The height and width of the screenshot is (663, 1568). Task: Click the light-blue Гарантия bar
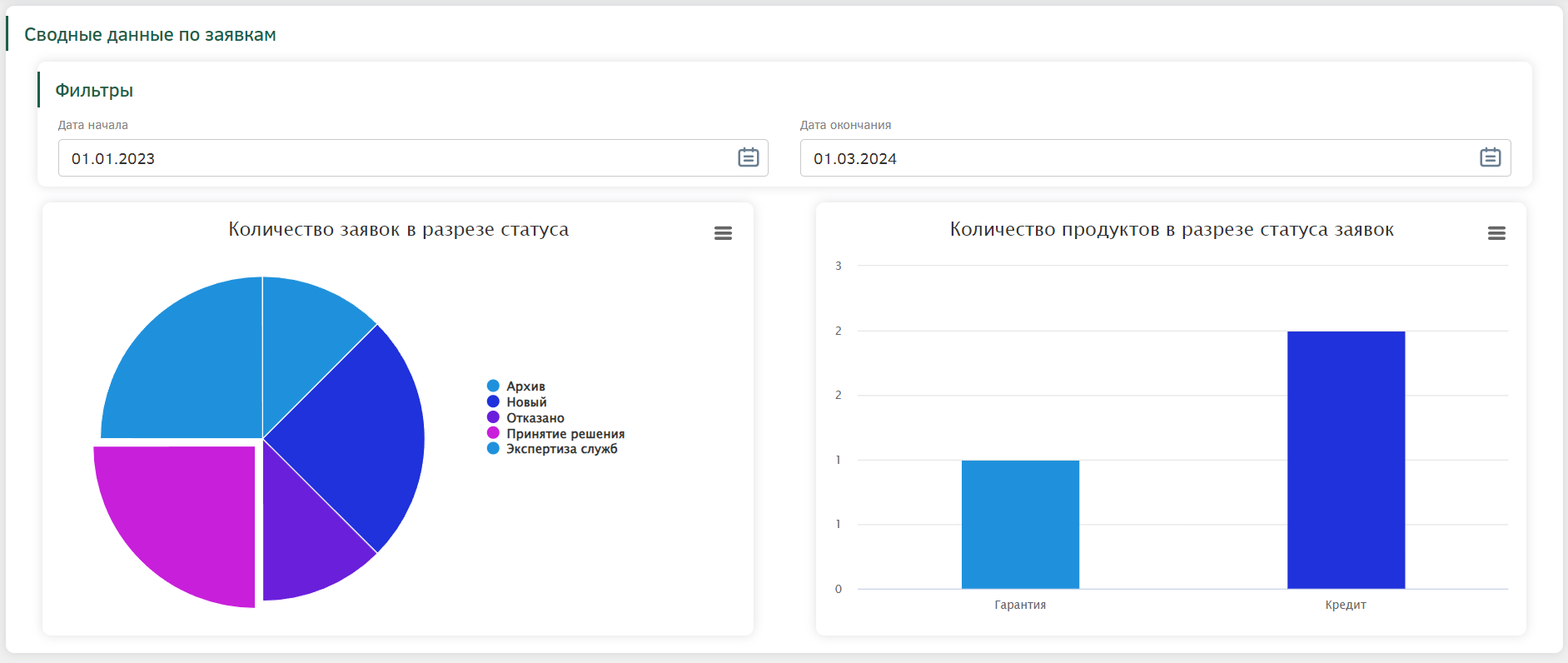[x=1020, y=525]
